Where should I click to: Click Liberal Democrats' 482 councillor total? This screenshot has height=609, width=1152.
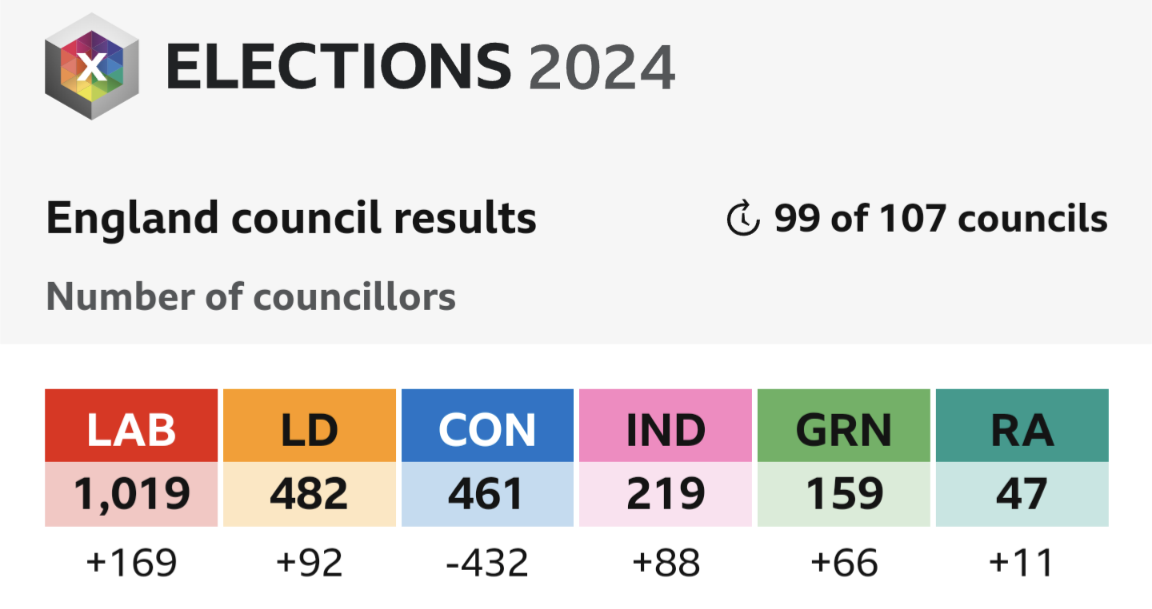[x=309, y=494]
